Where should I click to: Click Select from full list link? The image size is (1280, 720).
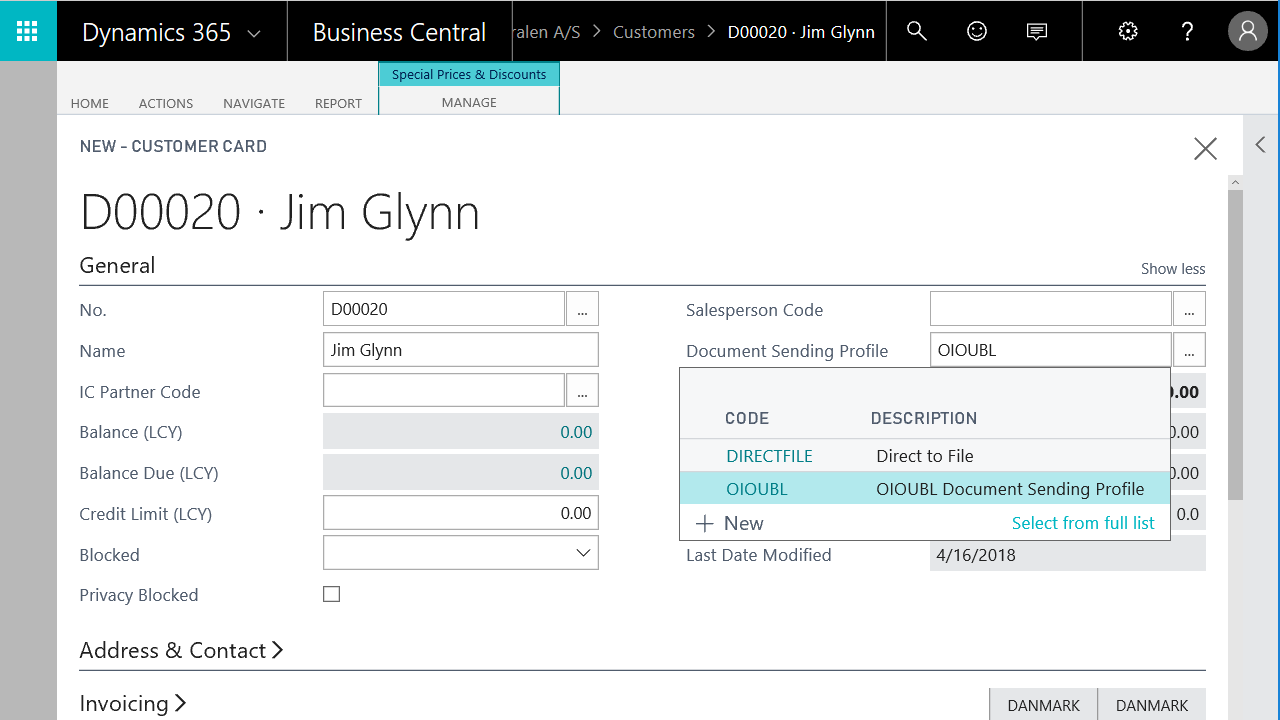point(1083,523)
